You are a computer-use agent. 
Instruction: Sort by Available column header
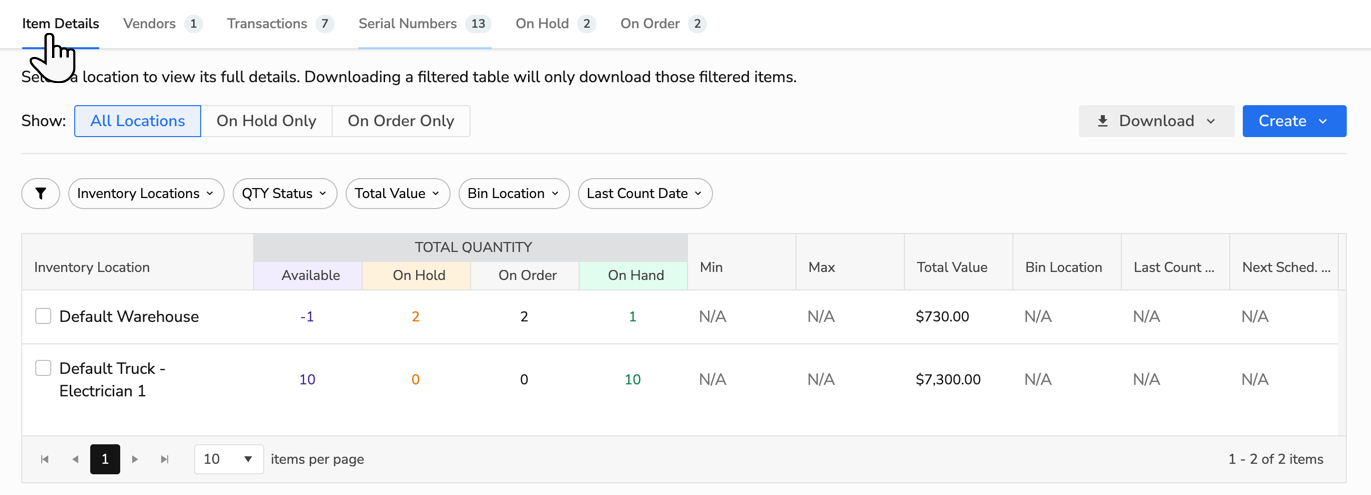(x=308, y=275)
